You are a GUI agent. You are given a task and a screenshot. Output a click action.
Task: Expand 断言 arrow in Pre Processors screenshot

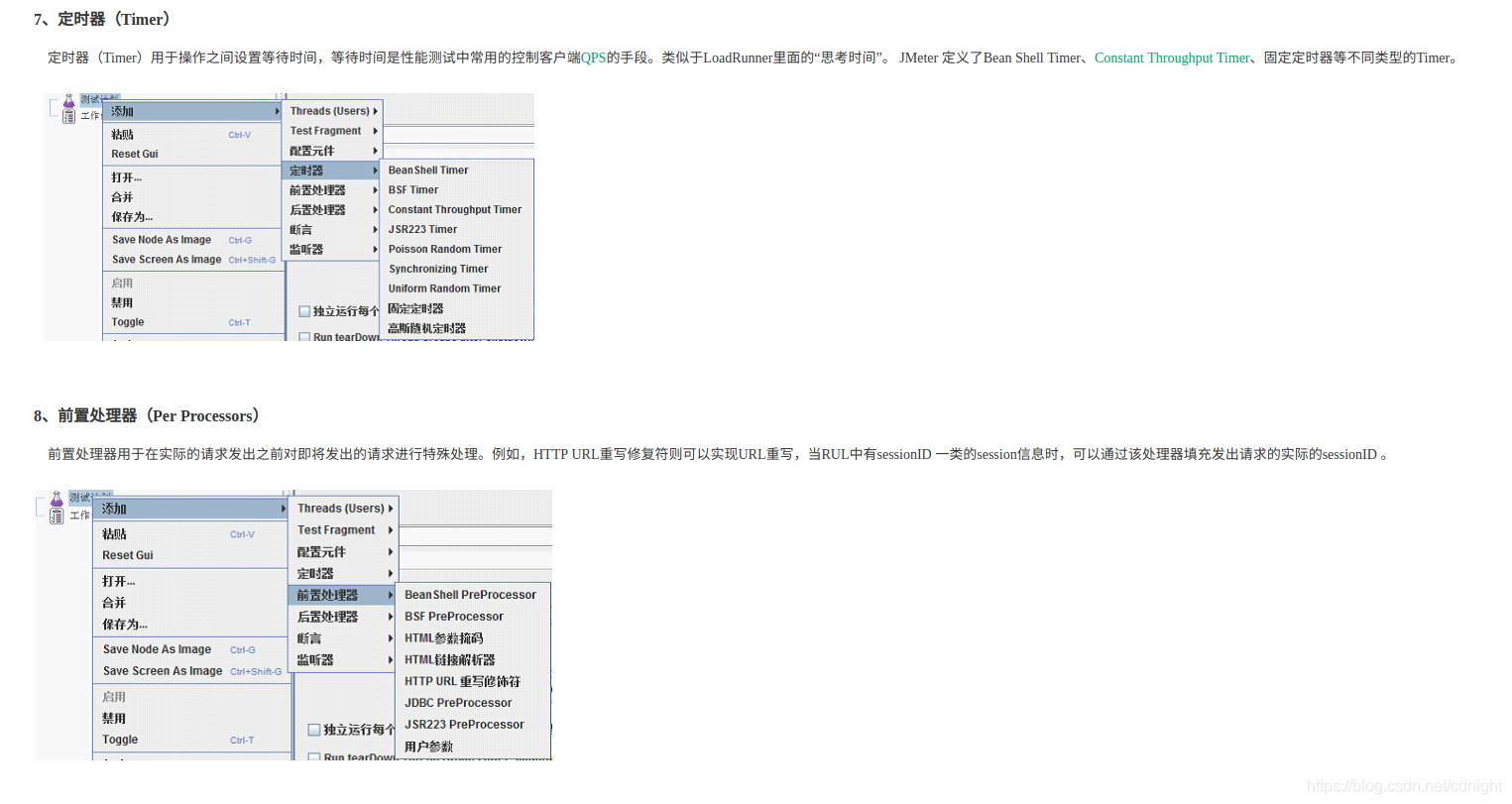pos(391,638)
